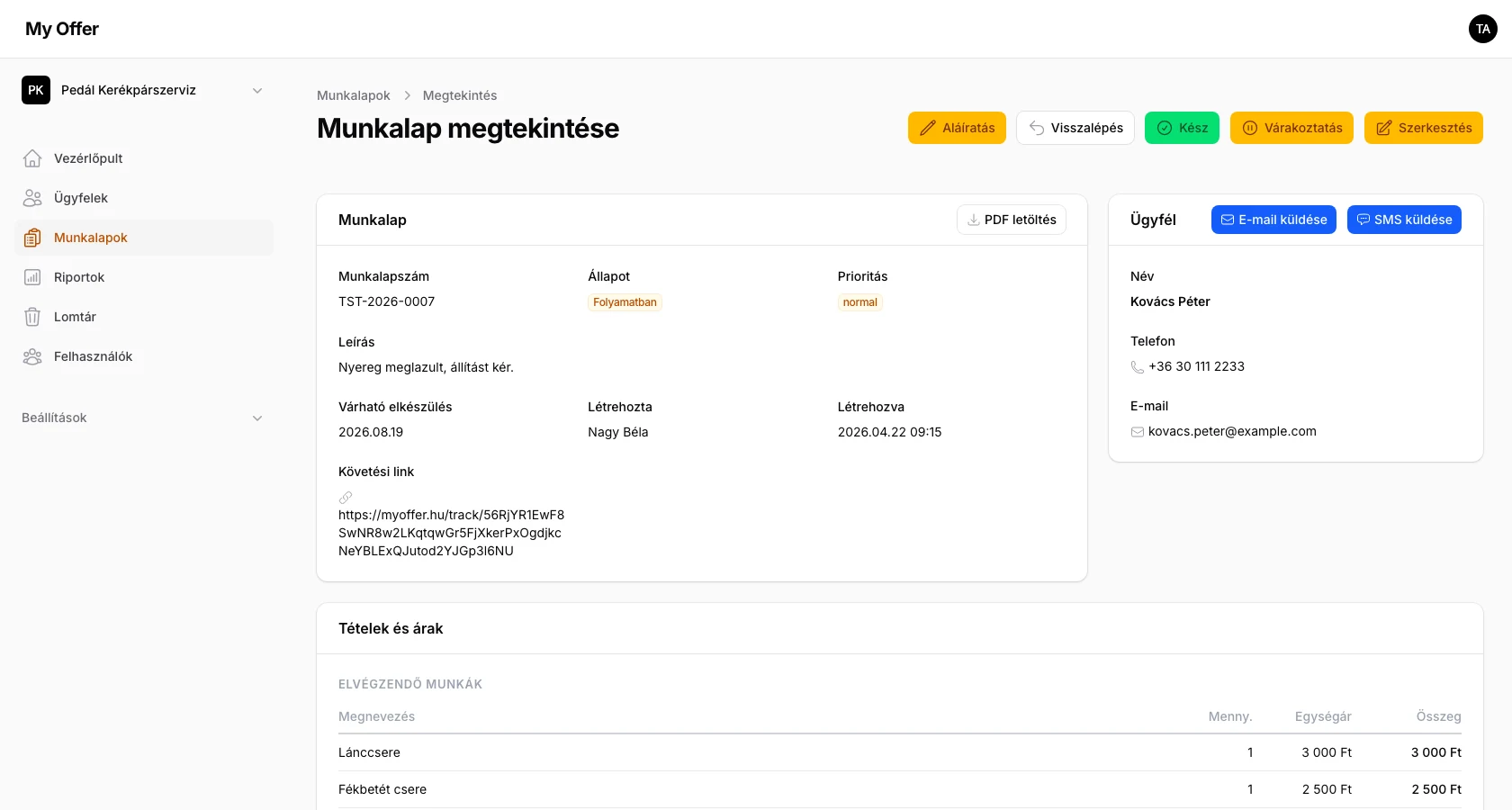The width and height of the screenshot is (1512, 810).
Task: Click the Munkalapok clipboard icon
Action: click(x=32, y=238)
